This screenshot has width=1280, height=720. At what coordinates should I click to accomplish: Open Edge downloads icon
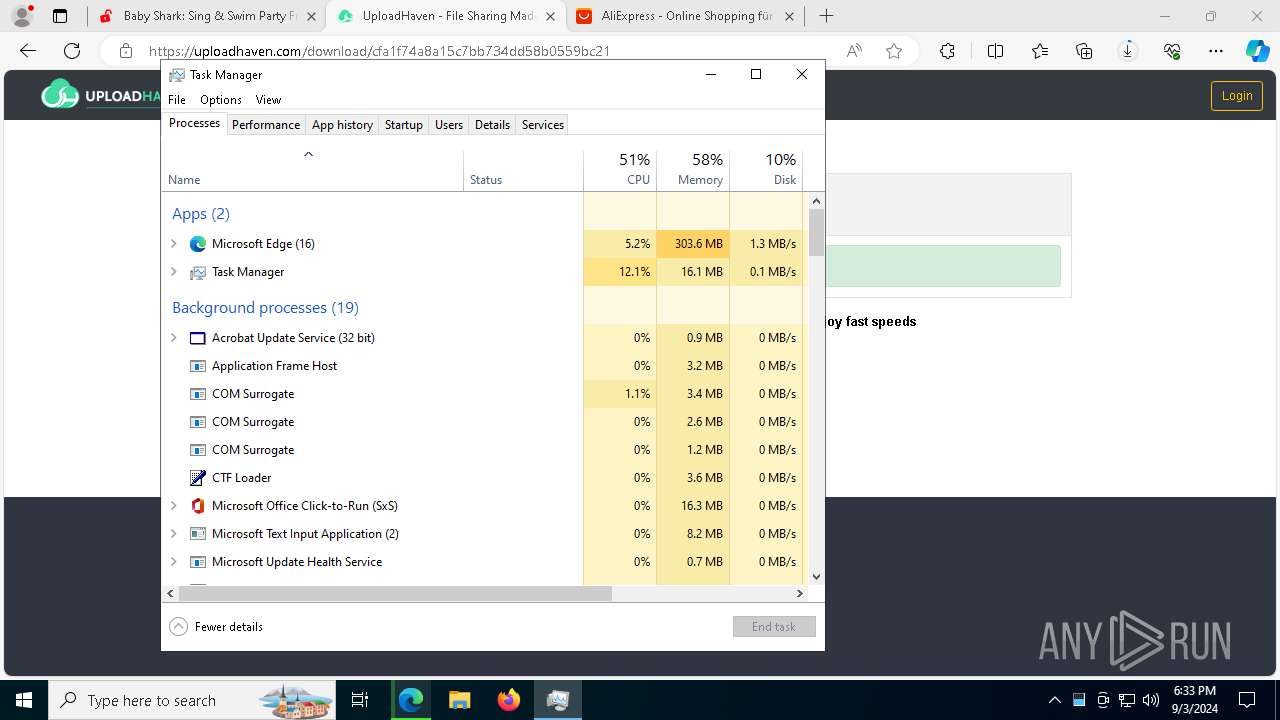[x=1128, y=51]
